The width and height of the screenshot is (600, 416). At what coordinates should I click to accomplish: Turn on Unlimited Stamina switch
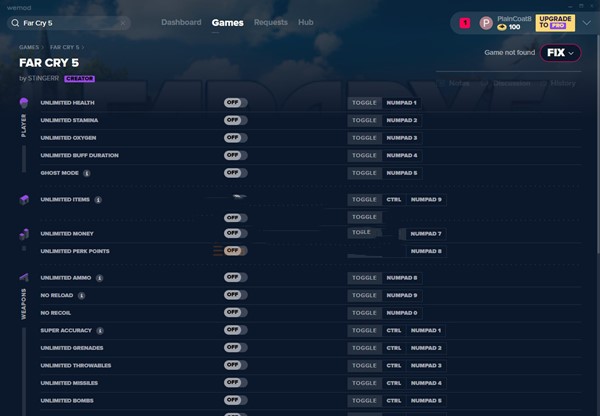pyautogui.click(x=235, y=120)
